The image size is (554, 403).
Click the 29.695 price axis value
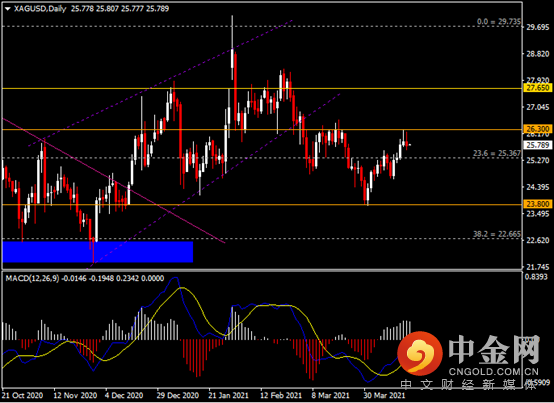[x=538, y=28]
